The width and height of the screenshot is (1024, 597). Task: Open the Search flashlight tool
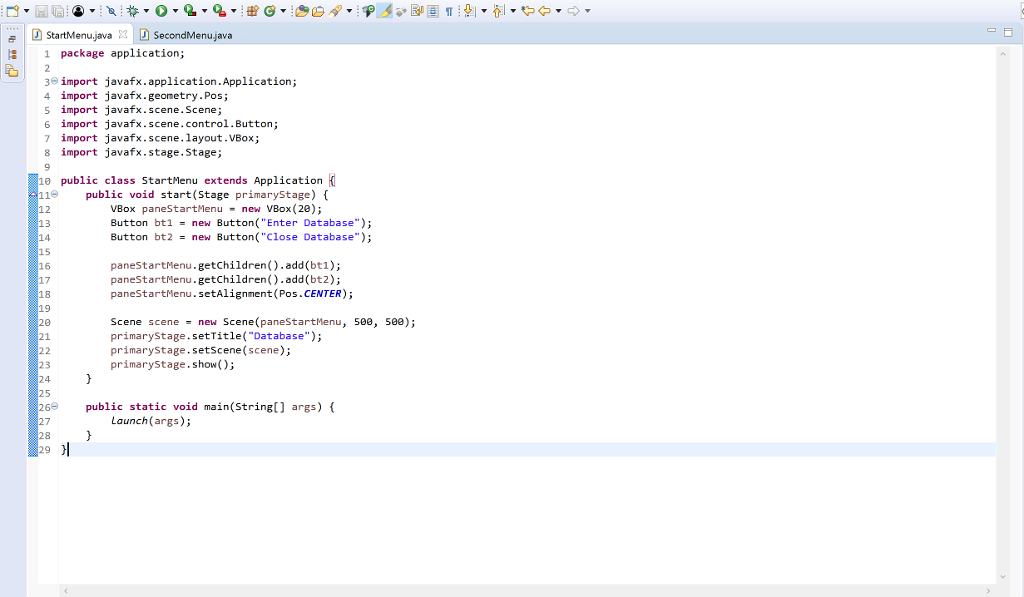(x=336, y=10)
